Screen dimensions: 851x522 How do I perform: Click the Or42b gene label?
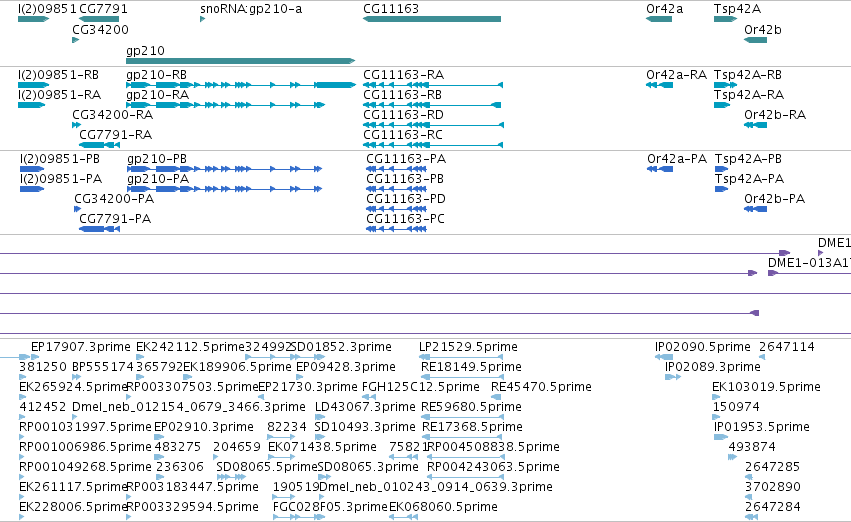[763, 29]
